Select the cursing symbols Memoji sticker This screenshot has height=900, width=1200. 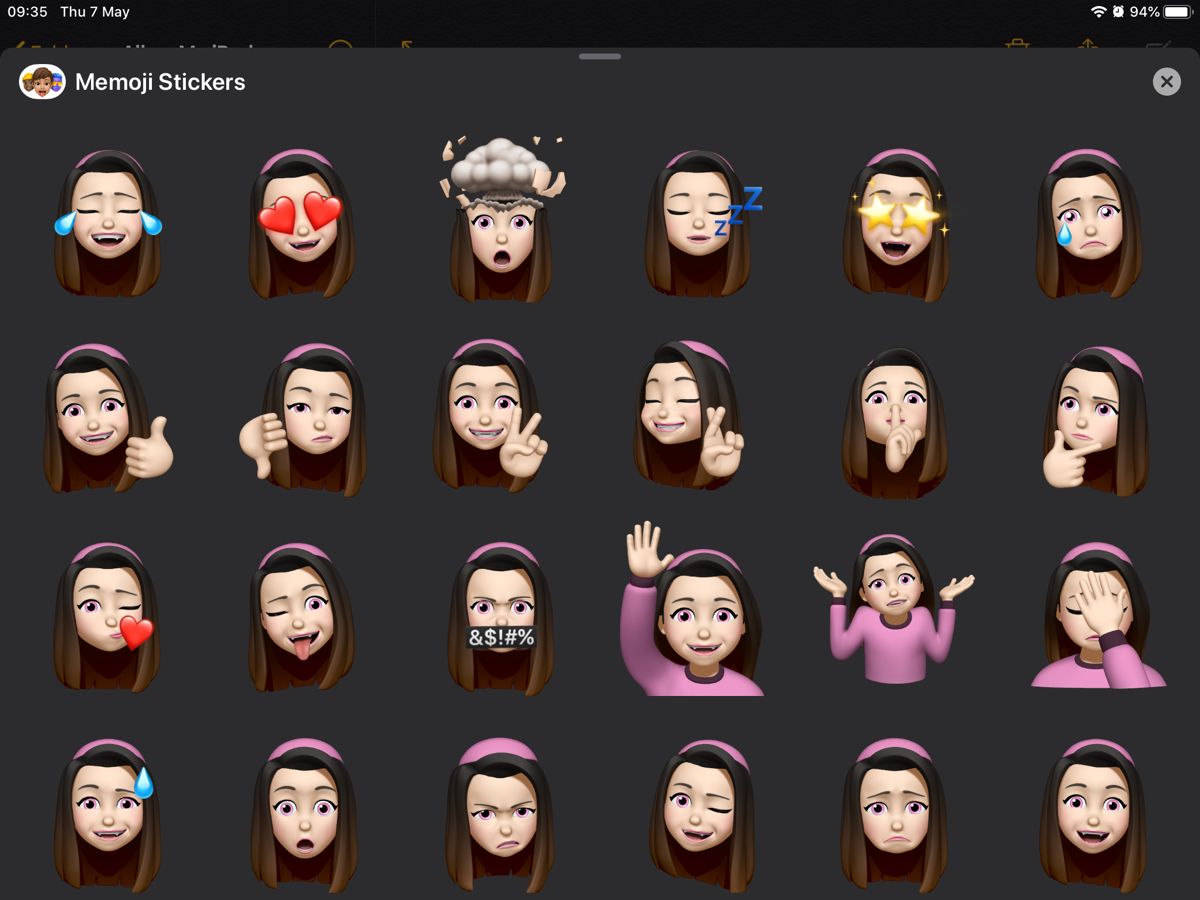(500, 617)
